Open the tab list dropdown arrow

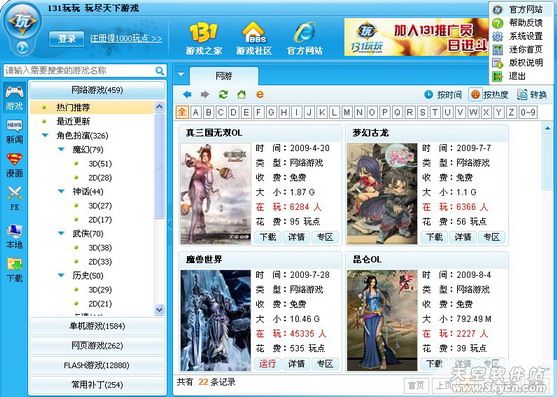(181, 75)
